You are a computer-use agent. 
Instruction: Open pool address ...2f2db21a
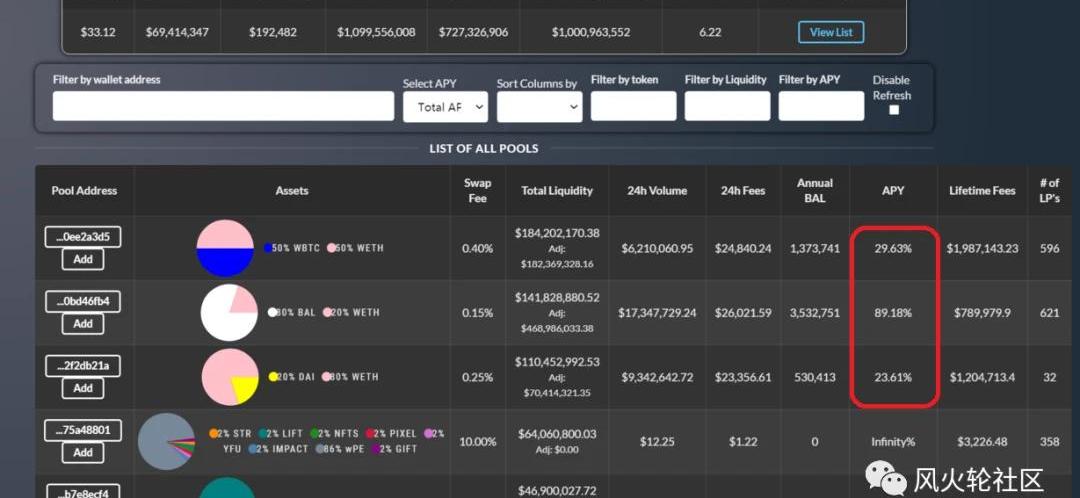(83, 366)
